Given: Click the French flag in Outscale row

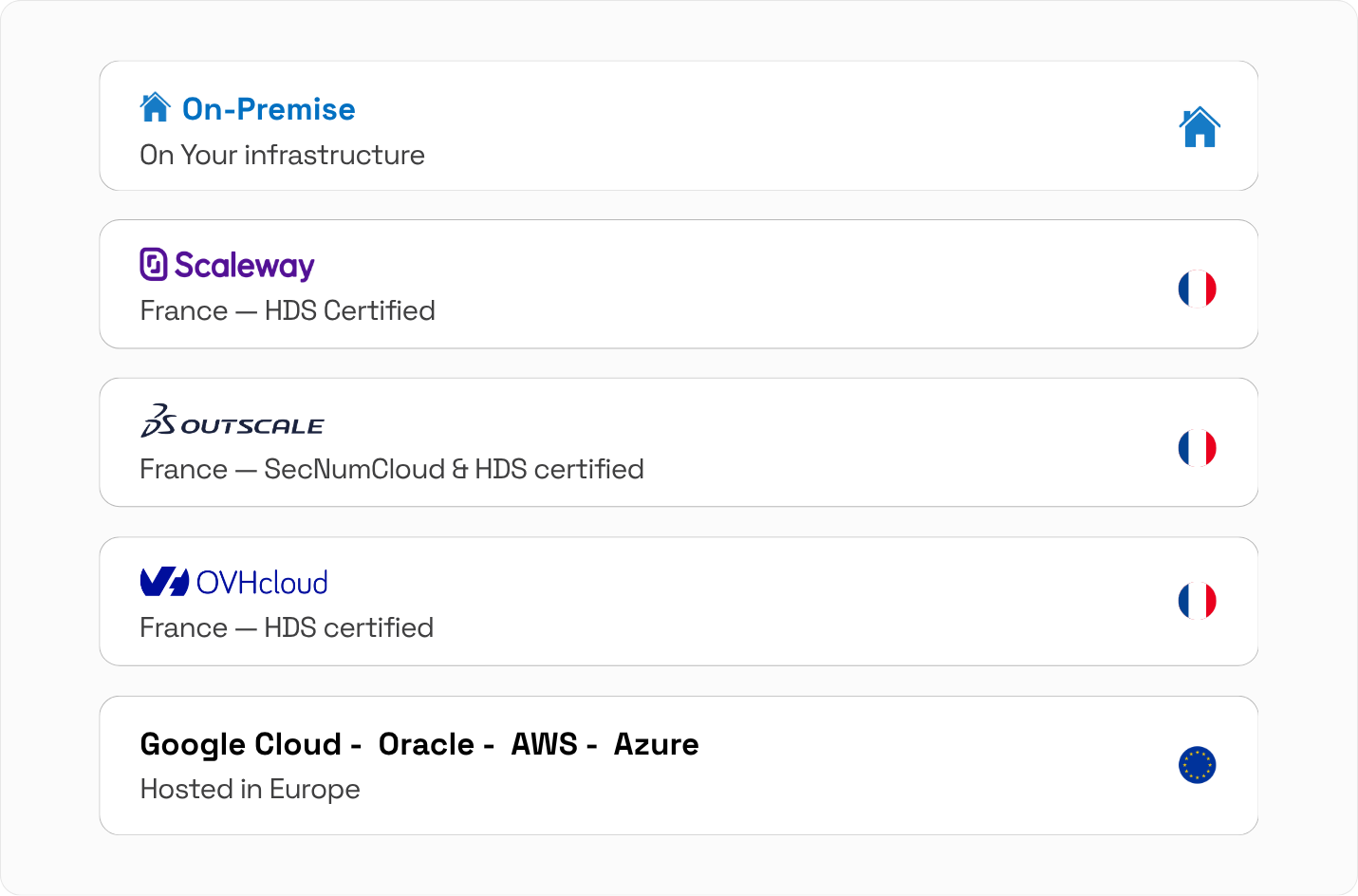Looking at the screenshot, I should 1197,448.
